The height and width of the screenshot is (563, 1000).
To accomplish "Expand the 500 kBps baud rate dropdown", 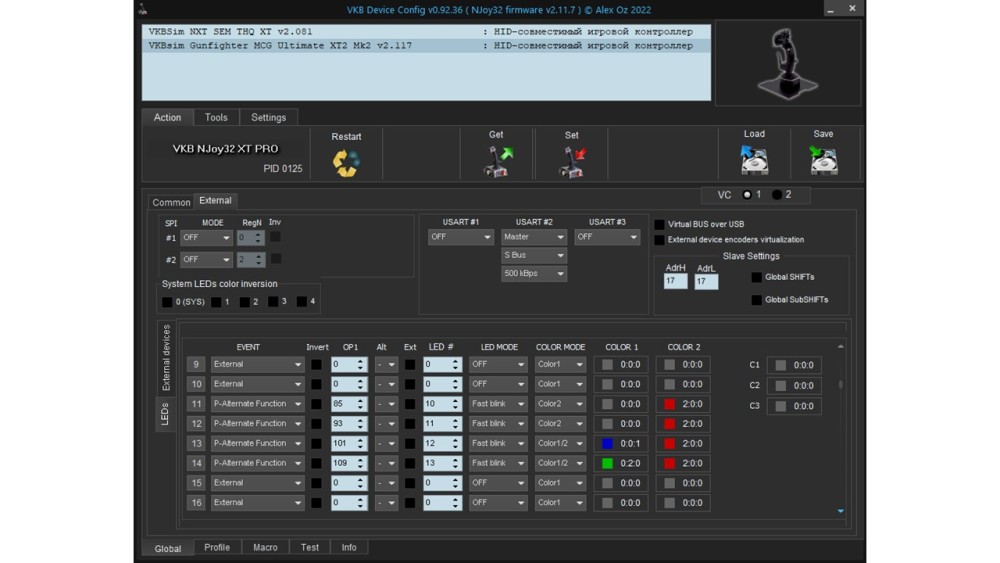I will [x=534, y=274].
